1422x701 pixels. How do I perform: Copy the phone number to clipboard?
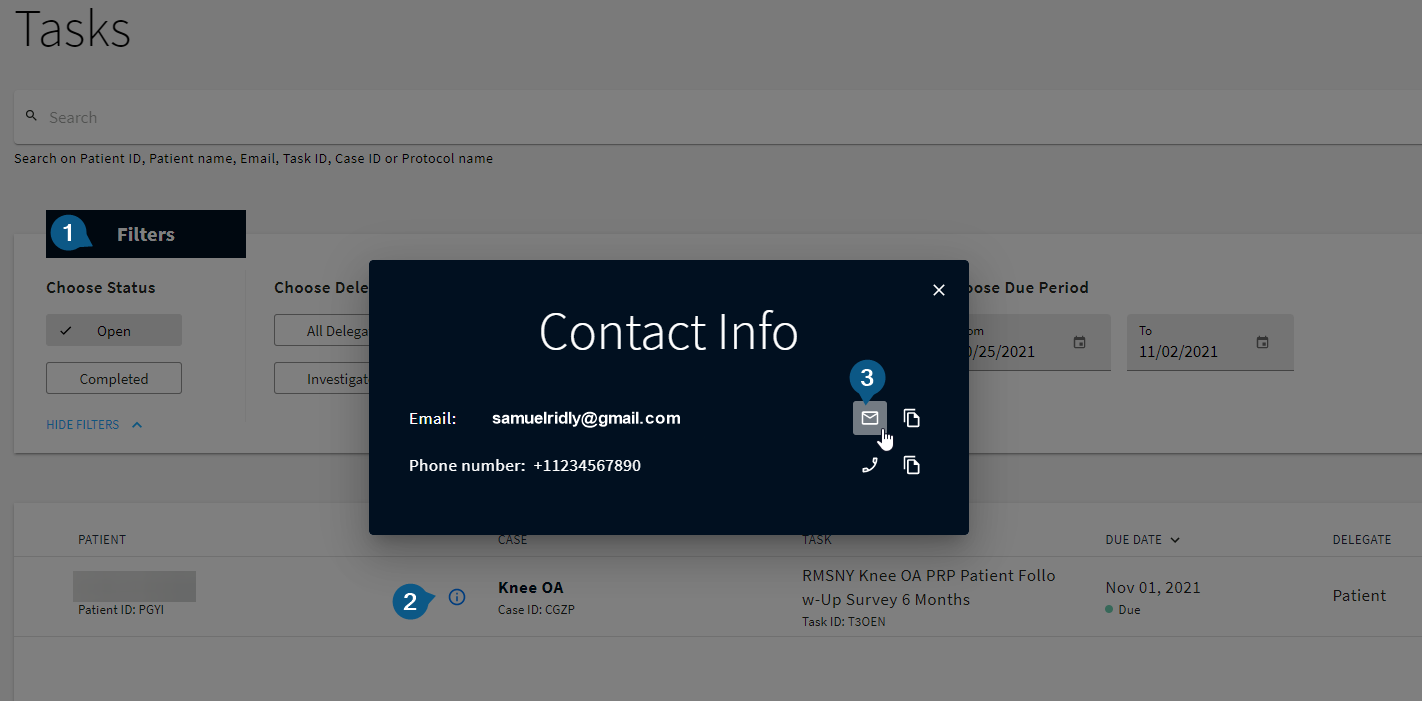coord(911,465)
